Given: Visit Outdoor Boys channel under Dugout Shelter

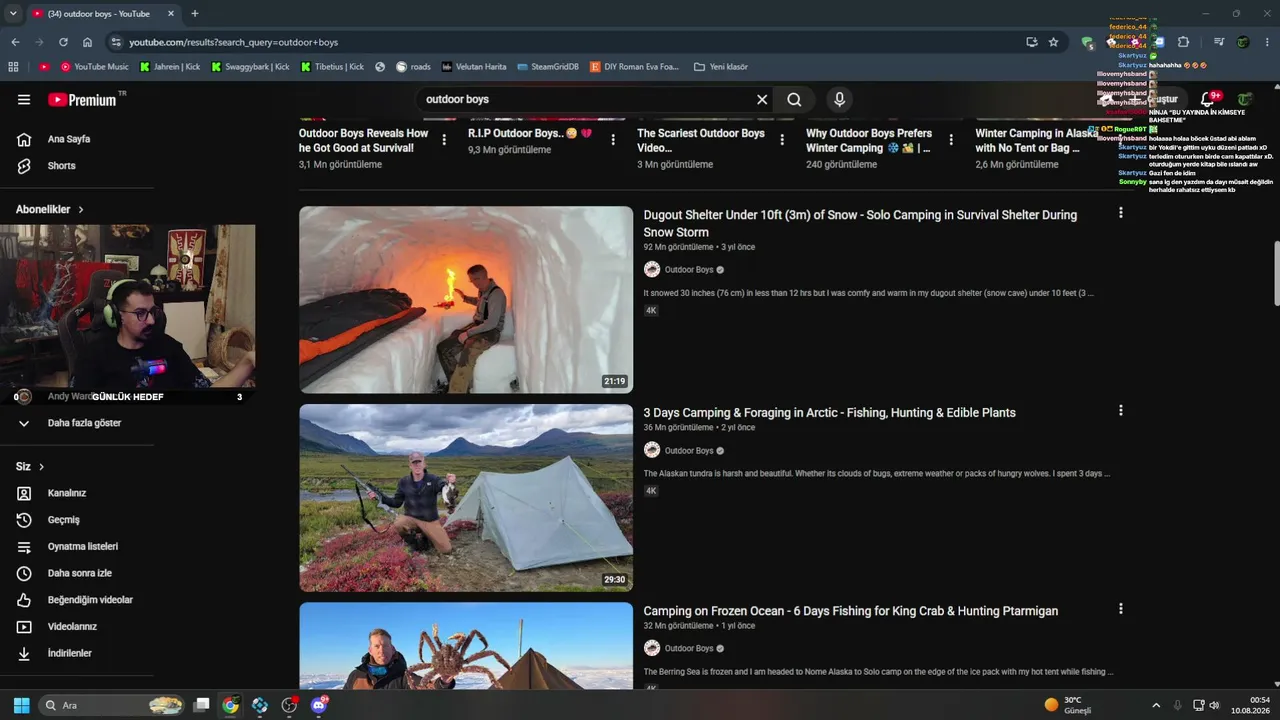Looking at the screenshot, I should tap(689, 270).
